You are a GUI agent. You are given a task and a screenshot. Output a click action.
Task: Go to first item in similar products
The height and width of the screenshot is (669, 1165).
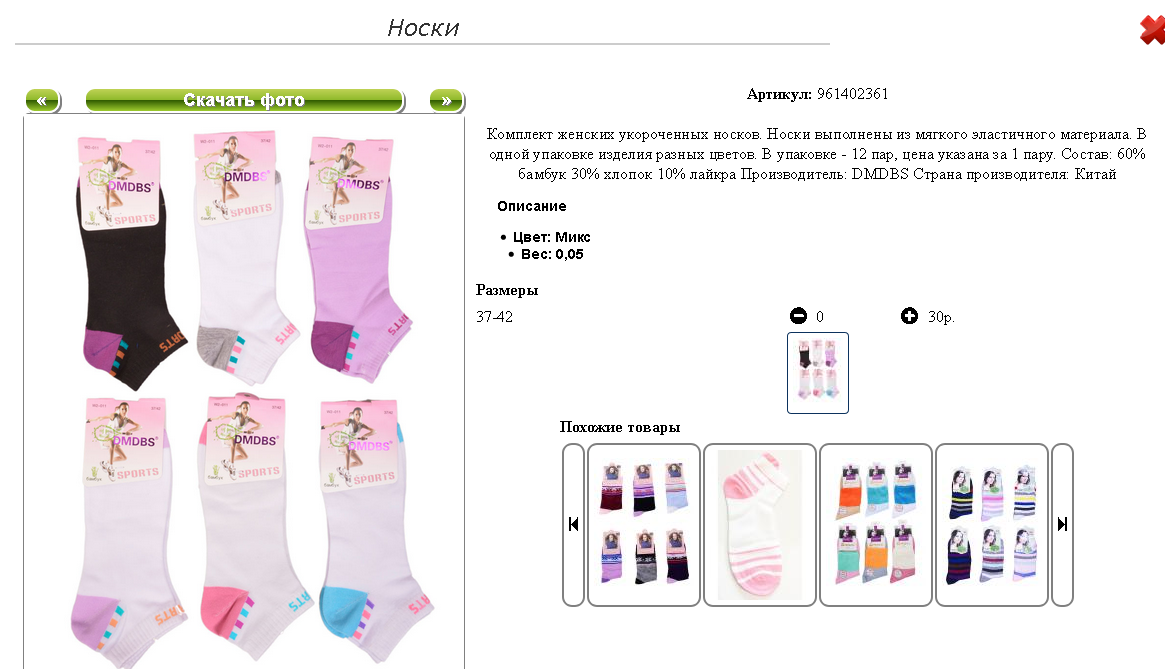573,525
